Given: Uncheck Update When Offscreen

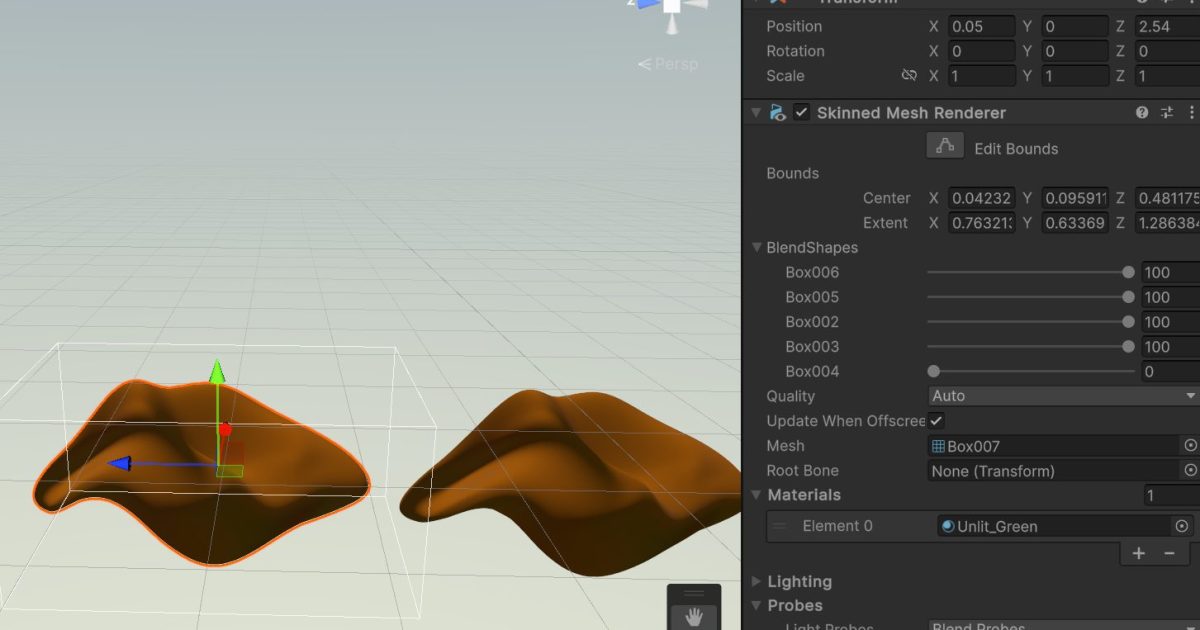Looking at the screenshot, I should point(936,421).
